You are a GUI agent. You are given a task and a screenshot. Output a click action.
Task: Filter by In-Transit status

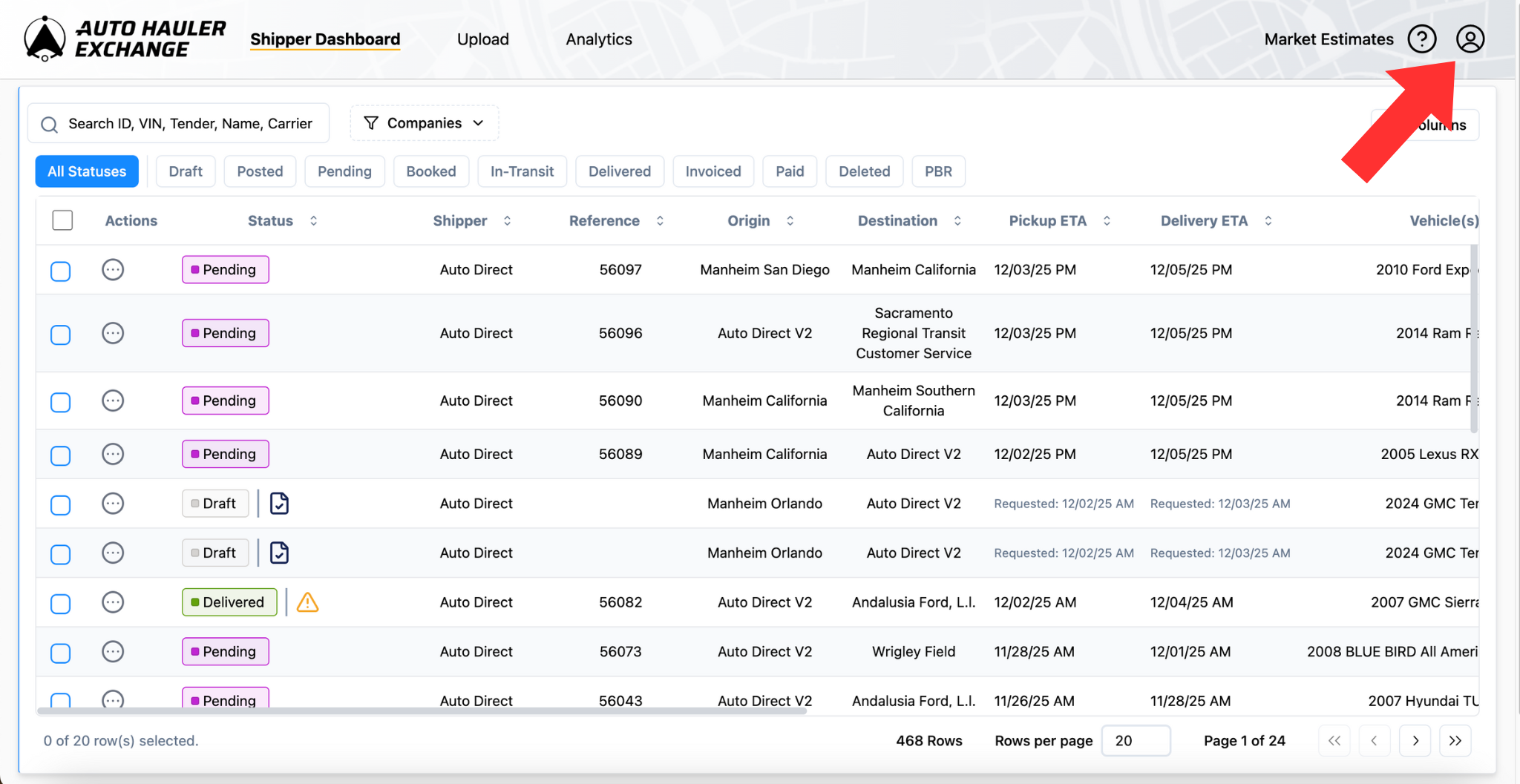522,171
